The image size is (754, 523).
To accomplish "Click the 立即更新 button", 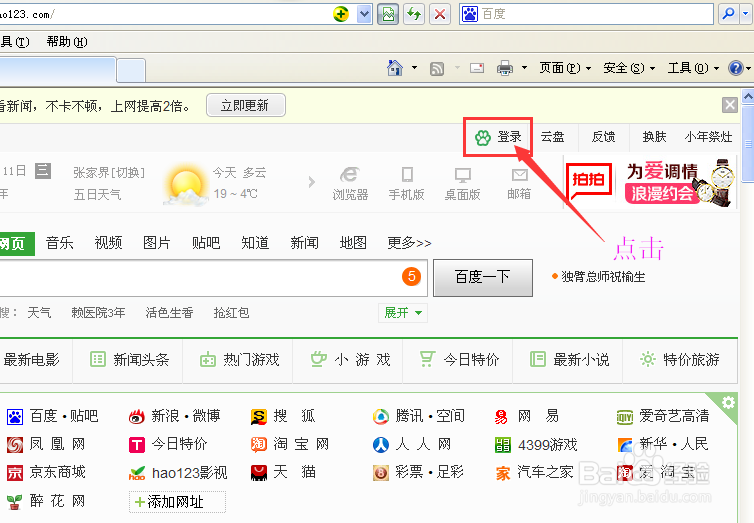I will click(x=246, y=105).
